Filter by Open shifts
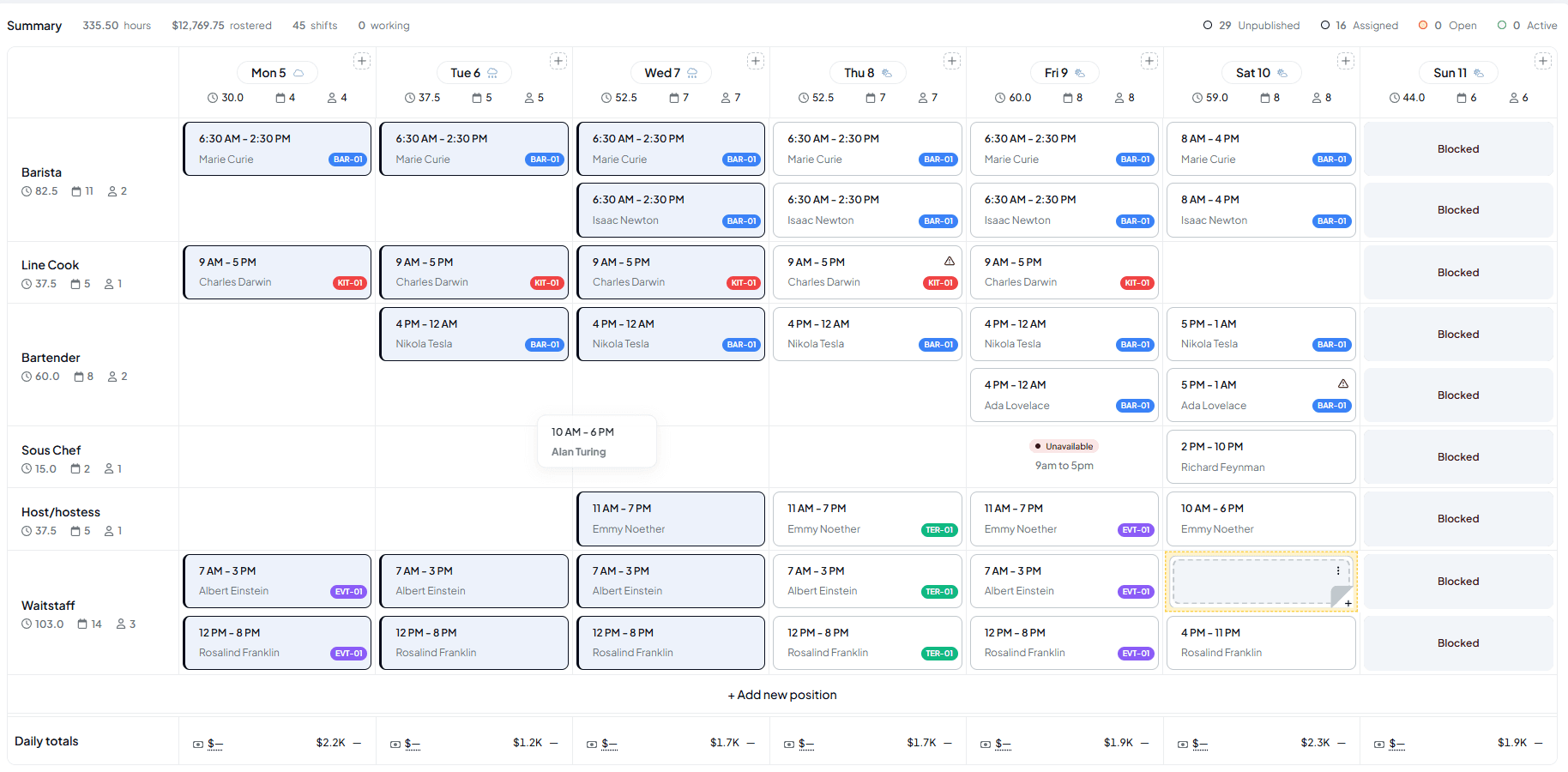This screenshot has width=1568, height=772. [1448, 26]
